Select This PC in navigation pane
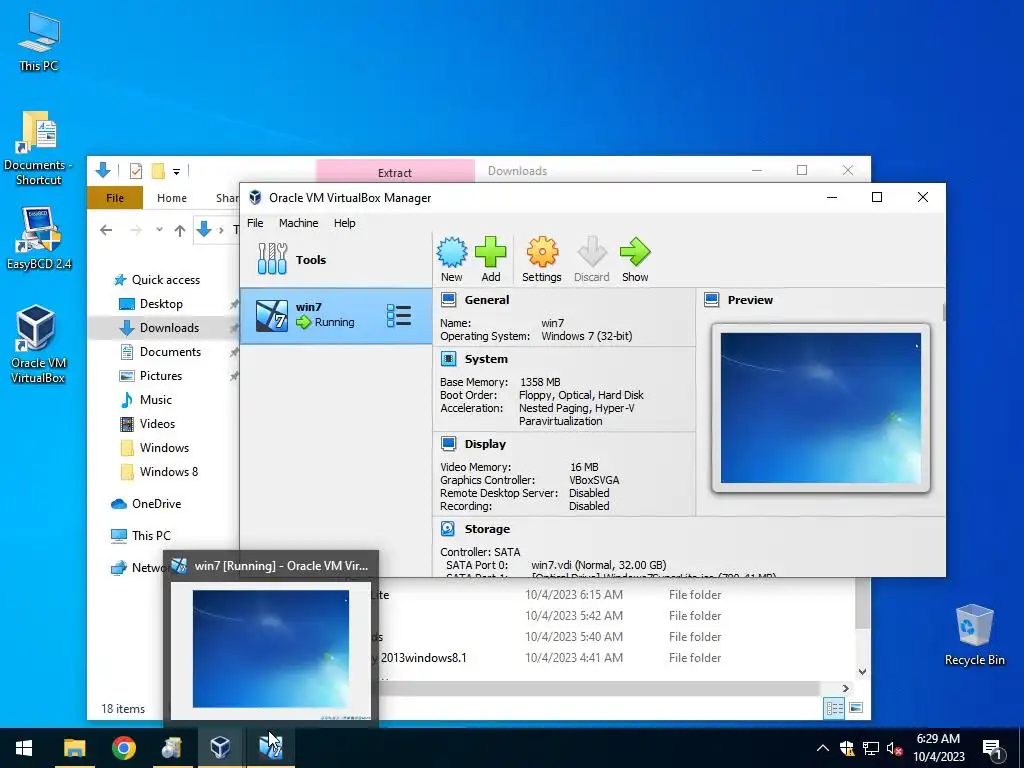This screenshot has width=1024, height=768. click(151, 536)
